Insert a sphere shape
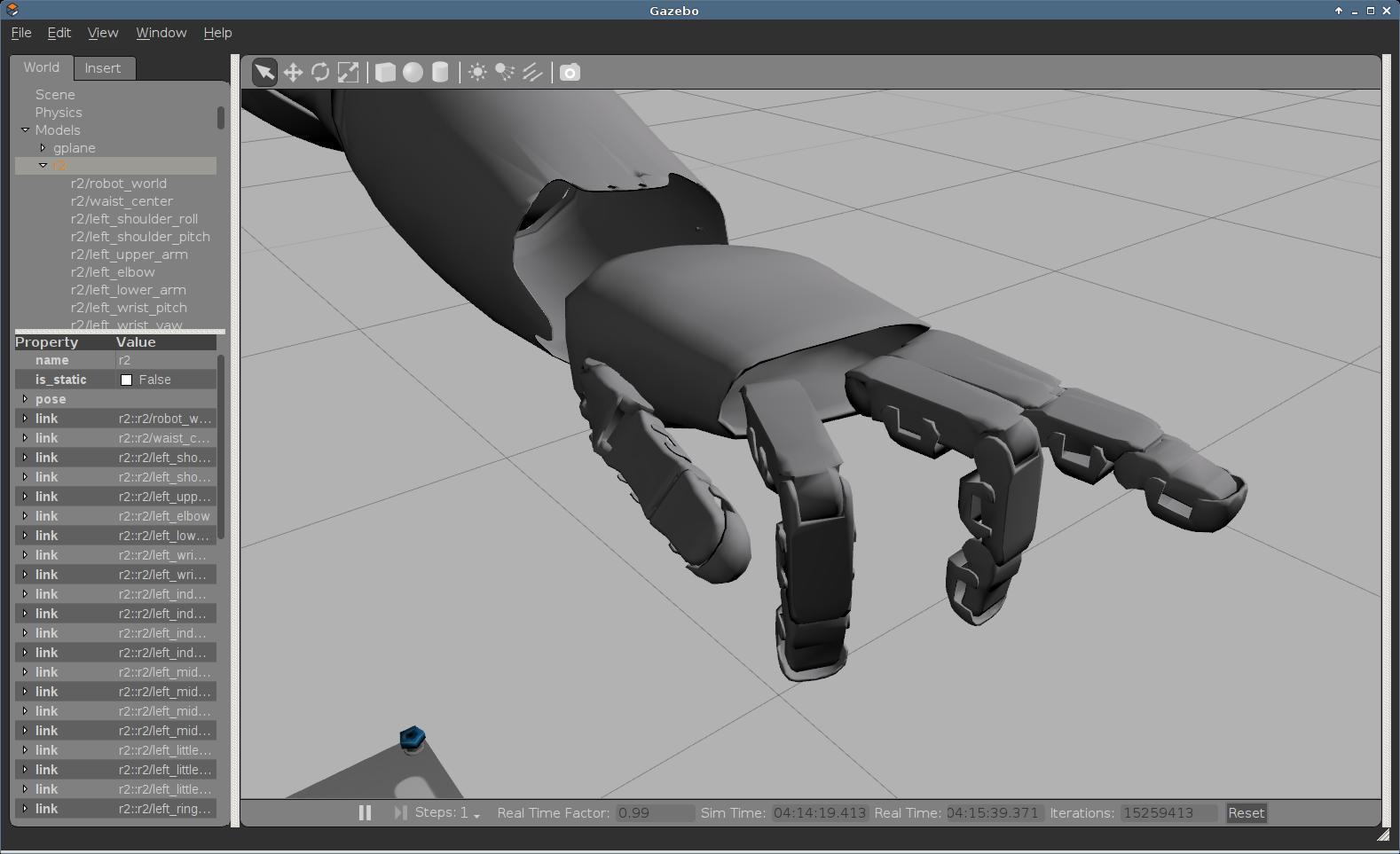Image resolution: width=1400 pixels, height=854 pixels. [x=413, y=72]
